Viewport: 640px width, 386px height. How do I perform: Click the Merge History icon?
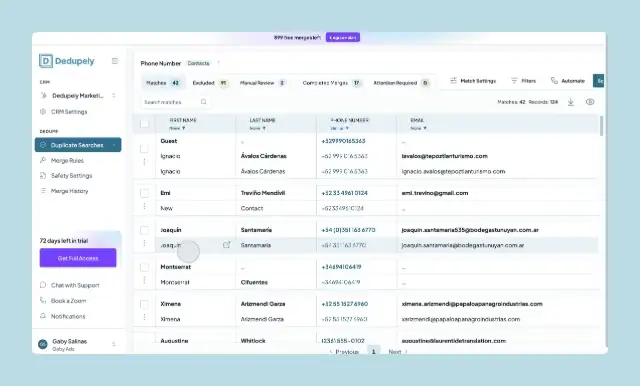43,191
